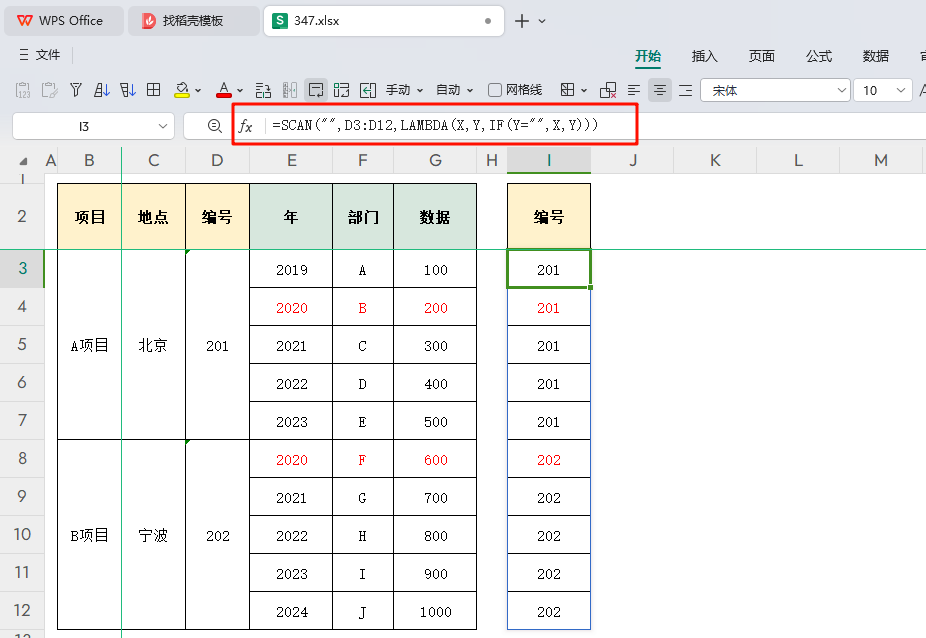The width and height of the screenshot is (926, 638).
Task: Open the 自动 dropdown
Action: [x=454, y=90]
